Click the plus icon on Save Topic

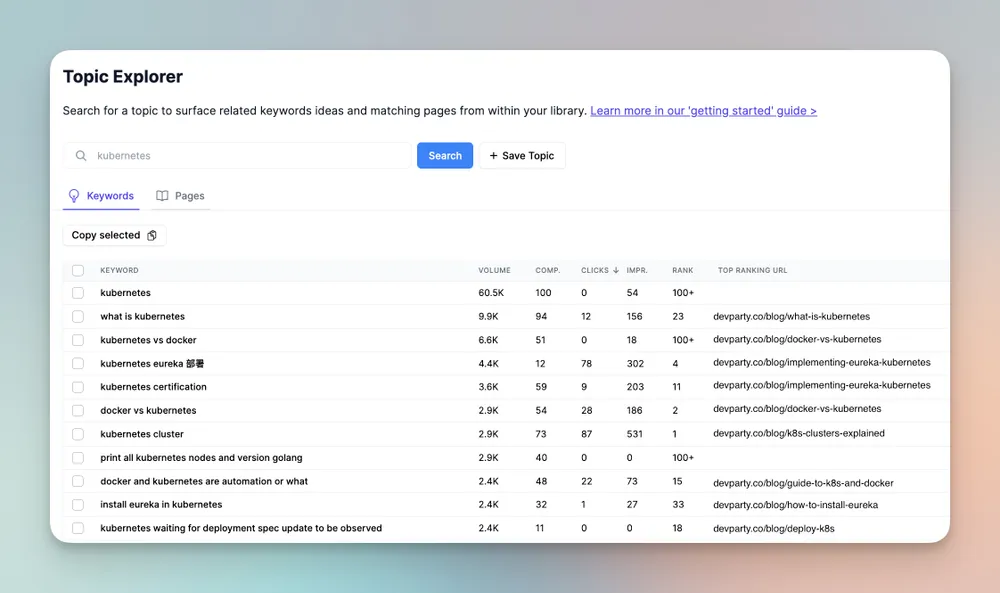[x=493, y=156]
